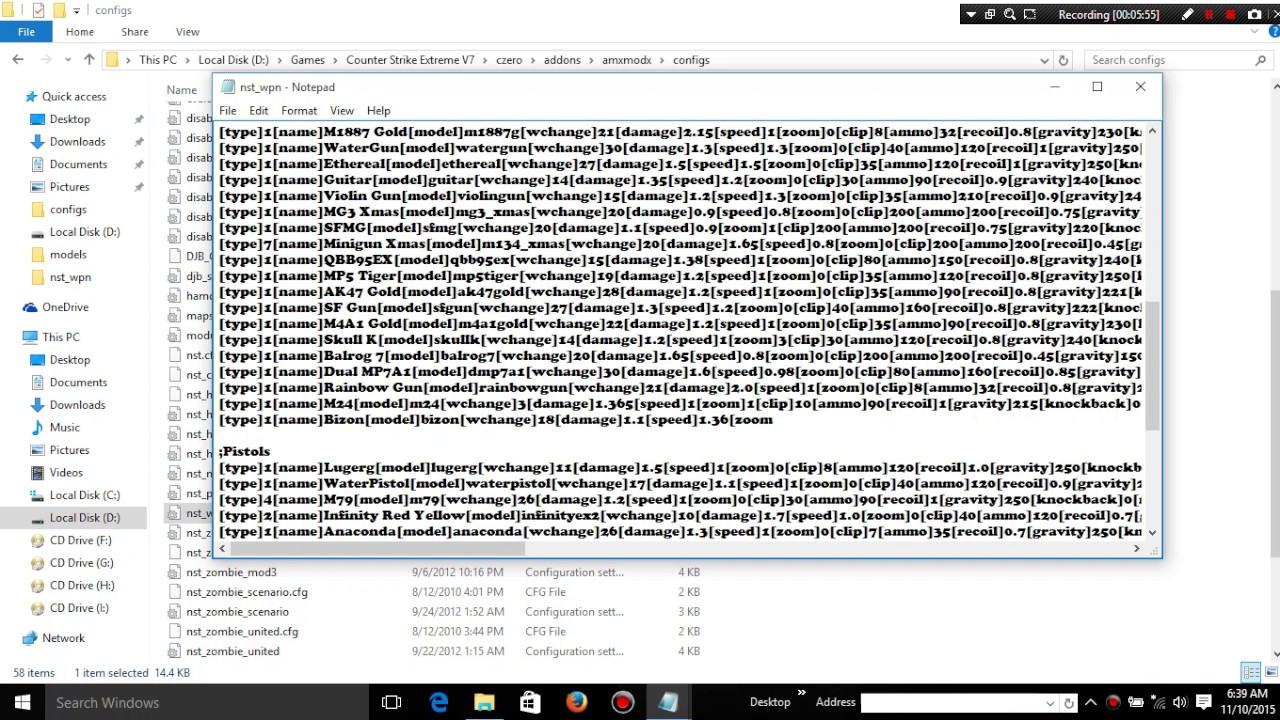Image resolution: width=1280 pixels, height=720 pixels.
Task: Open Notepad's Format menu
Action: click(299, 111)
